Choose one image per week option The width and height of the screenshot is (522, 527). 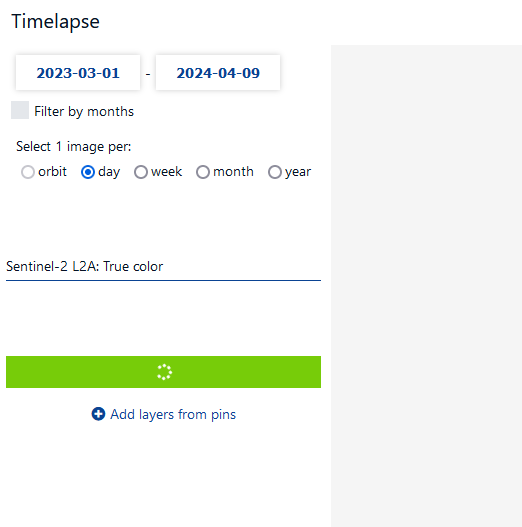141,172
